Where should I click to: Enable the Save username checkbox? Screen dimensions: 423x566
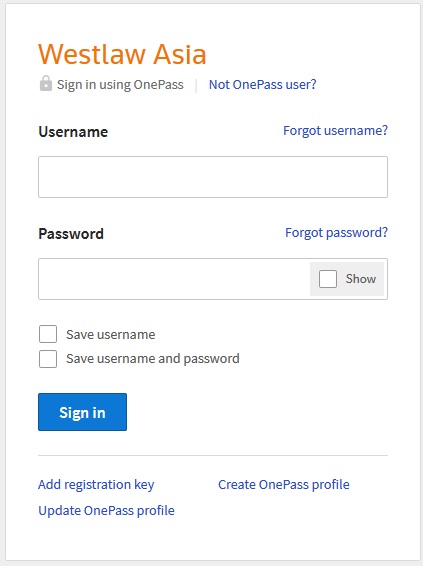48,334
